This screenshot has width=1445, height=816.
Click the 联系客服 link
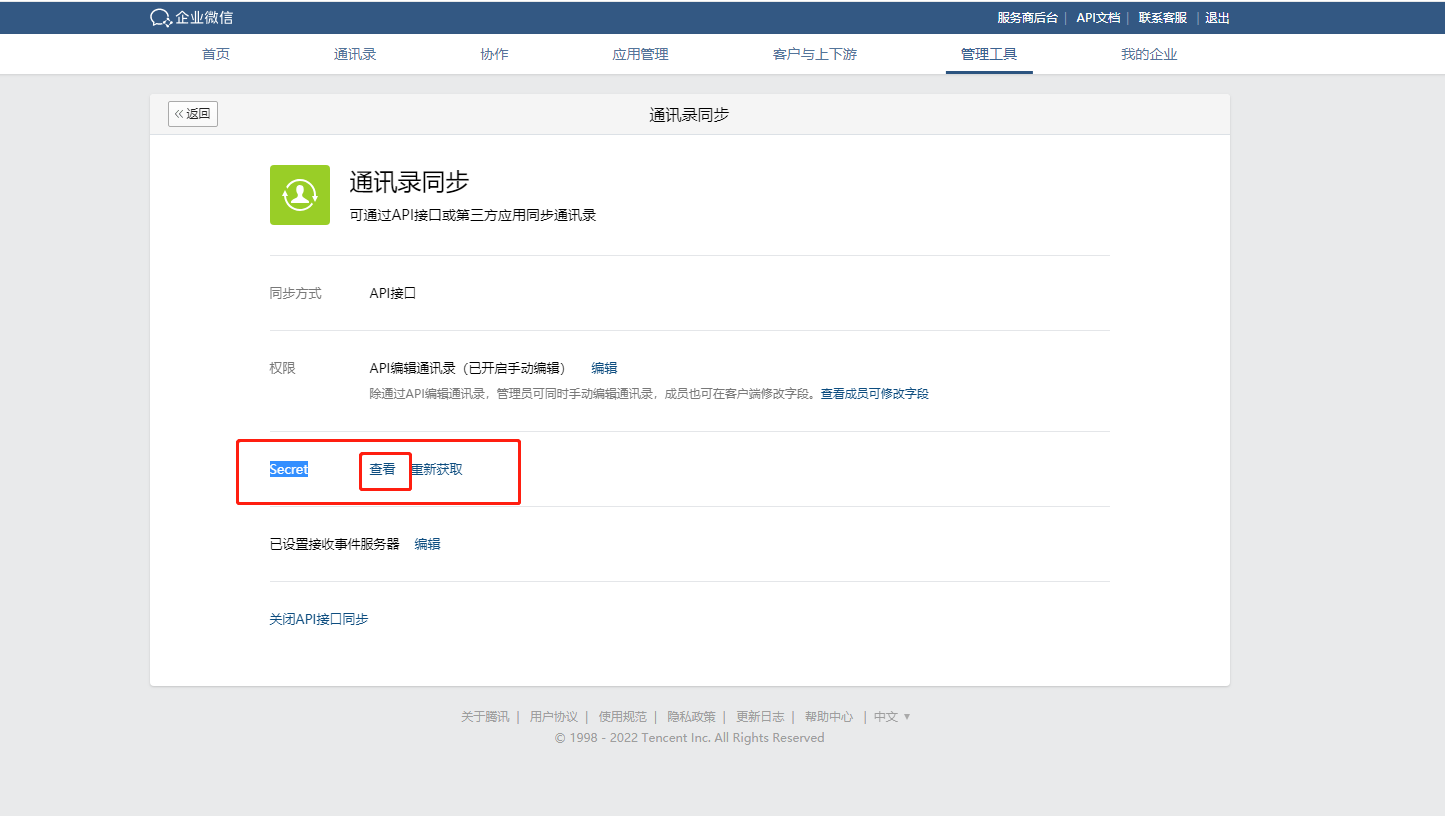[1163, 18]
